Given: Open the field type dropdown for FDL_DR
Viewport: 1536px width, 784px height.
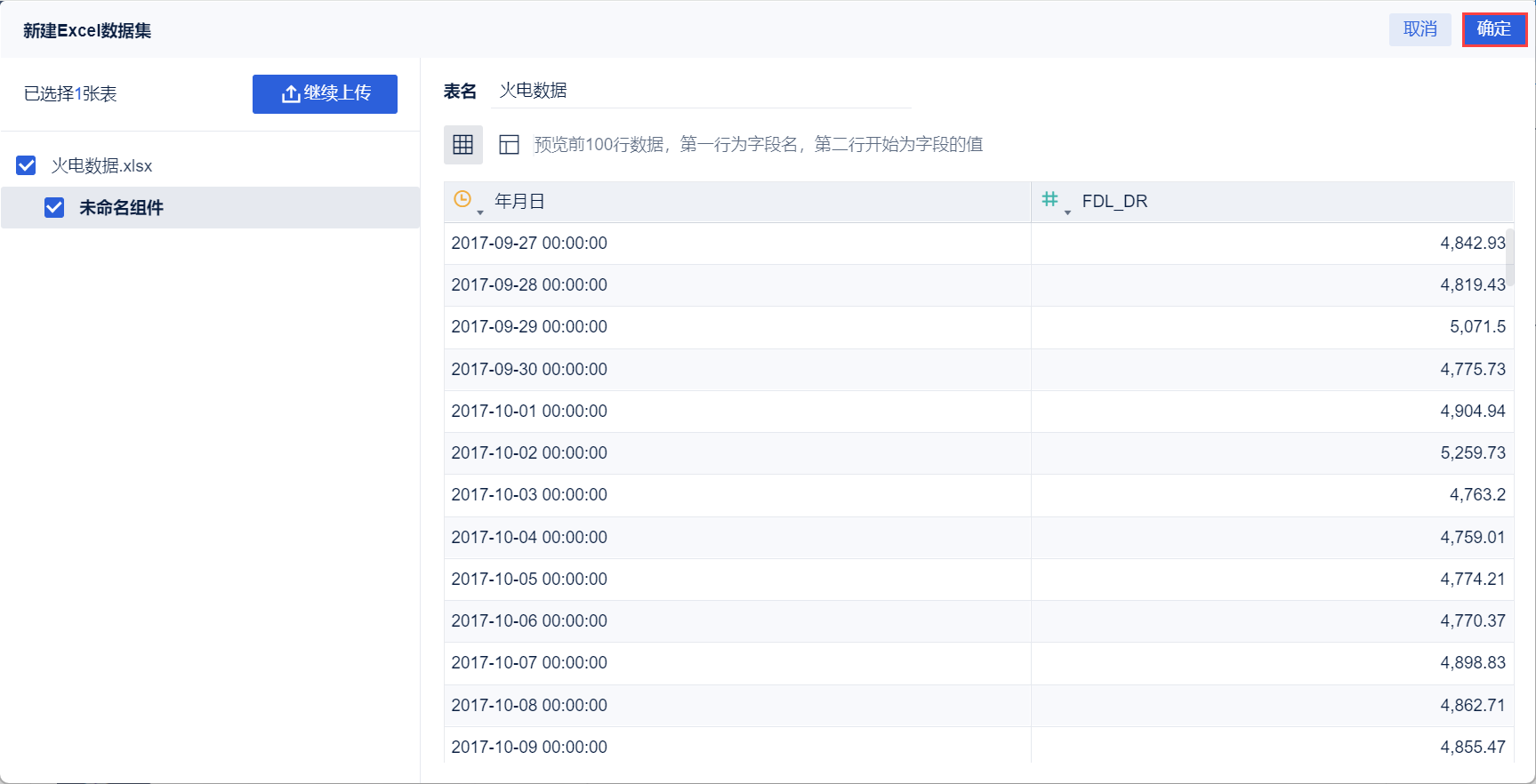Looking at the screenshot, I should click(1067, 212).
